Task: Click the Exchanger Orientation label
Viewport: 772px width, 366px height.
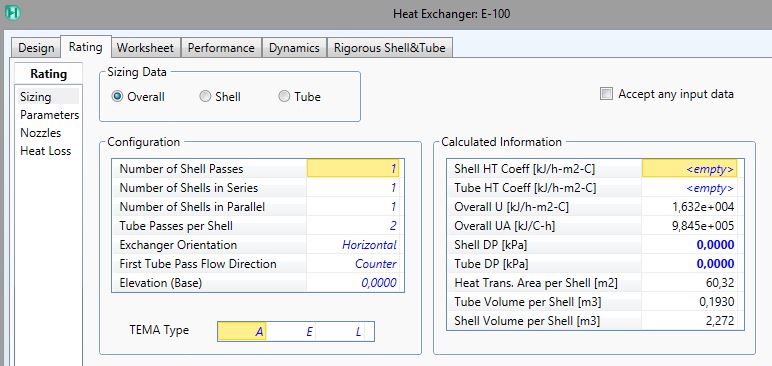Action: (178, 245)
